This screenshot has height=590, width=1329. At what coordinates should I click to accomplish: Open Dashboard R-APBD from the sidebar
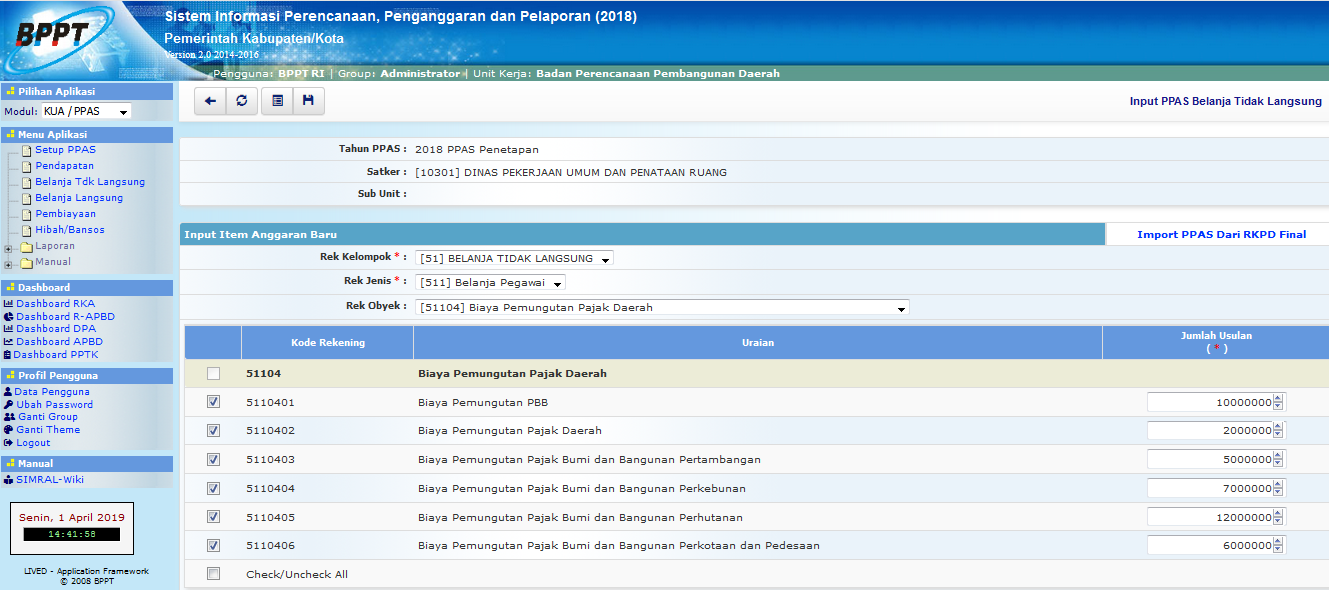pos(65,316)
